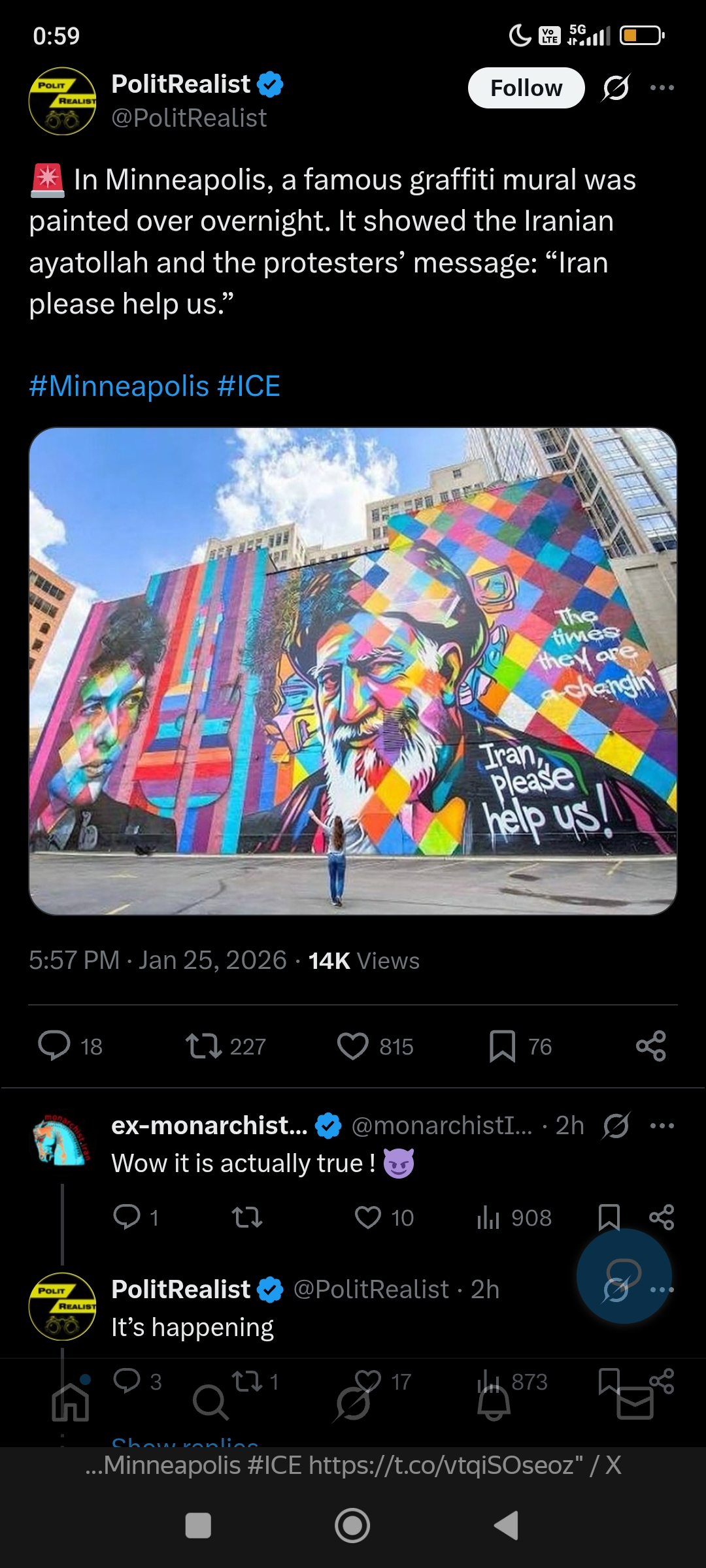Open Notifications bell in bottom bar
Image resolution: width=706 pixels, height=1568 pixels.
[x=494, y=1403]
